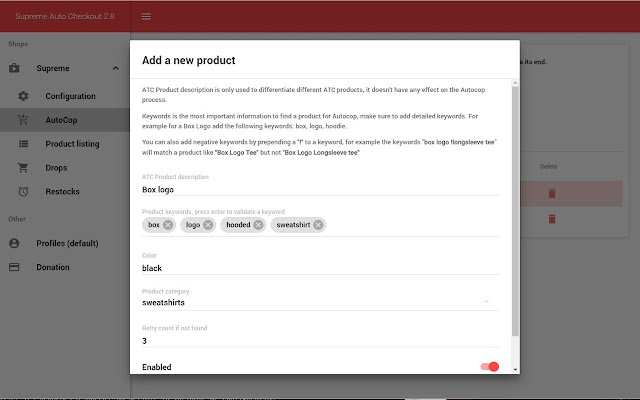Viewport: 640px width, 400px height.
Task: Click the Configuration gear icon
Action: coord(23,96)
